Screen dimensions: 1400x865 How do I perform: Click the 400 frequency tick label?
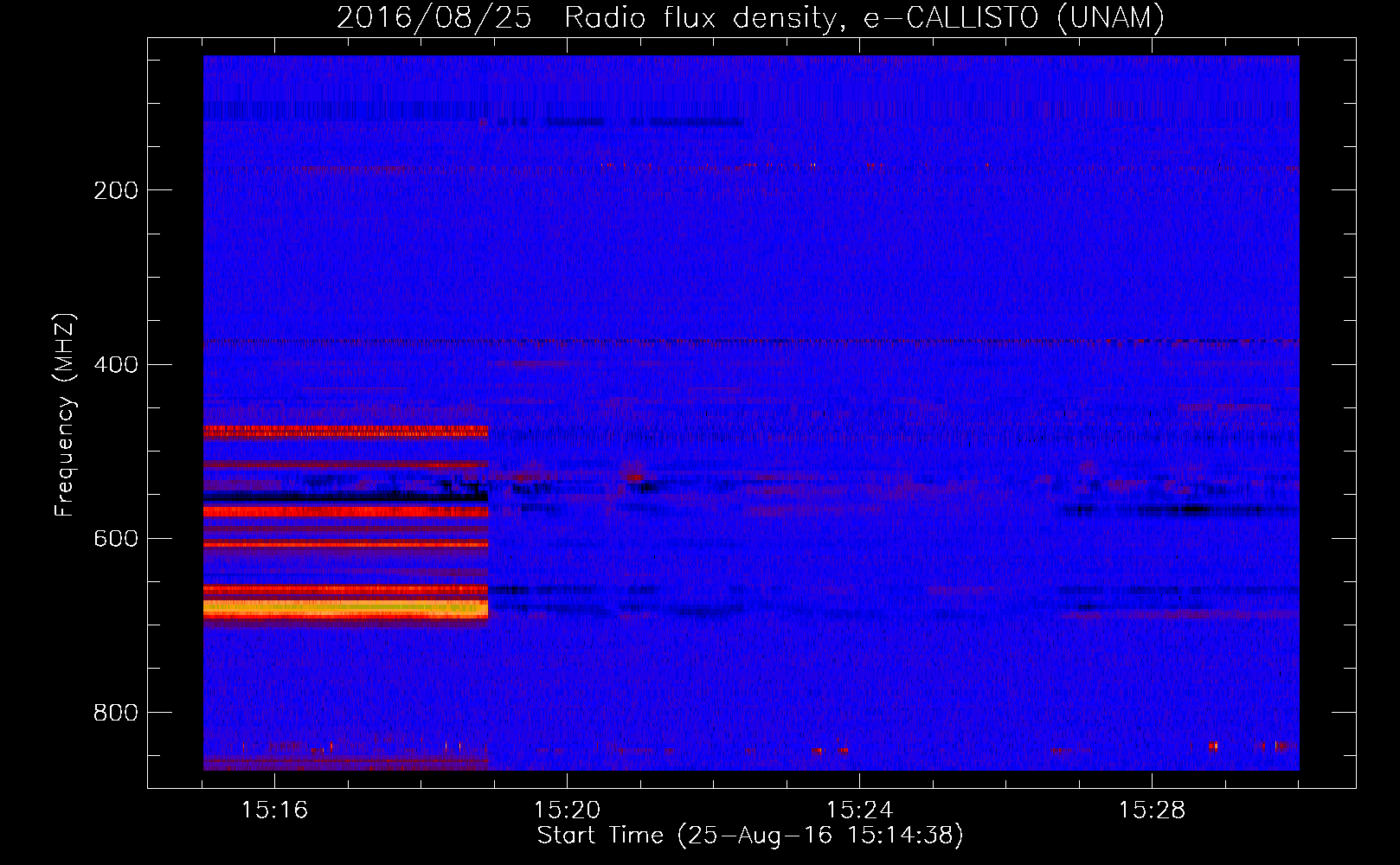coord(116,364)
